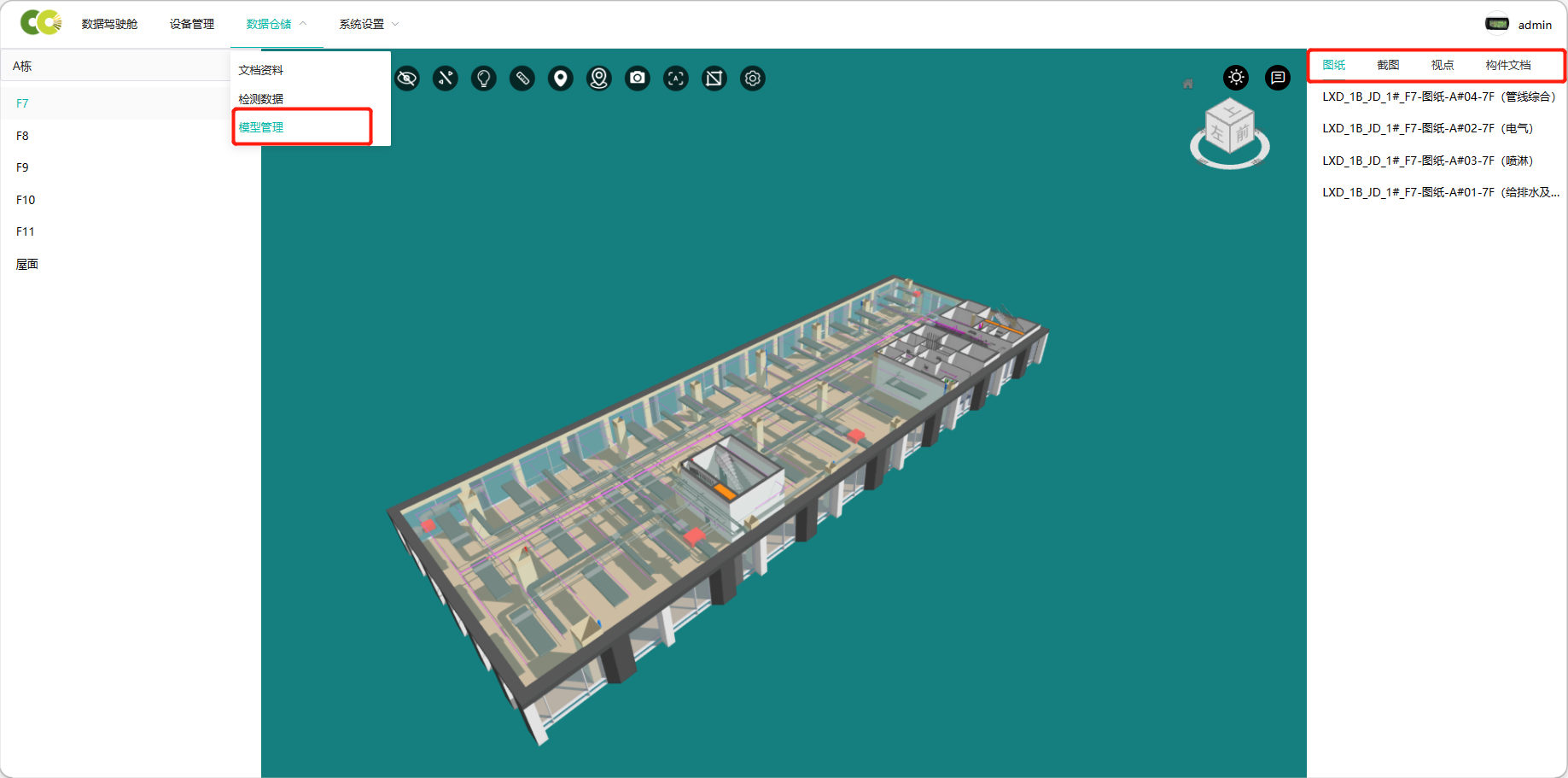
Task: Toggle the light bulb icon
Action: pyautogui.click(x=484, y=79)
